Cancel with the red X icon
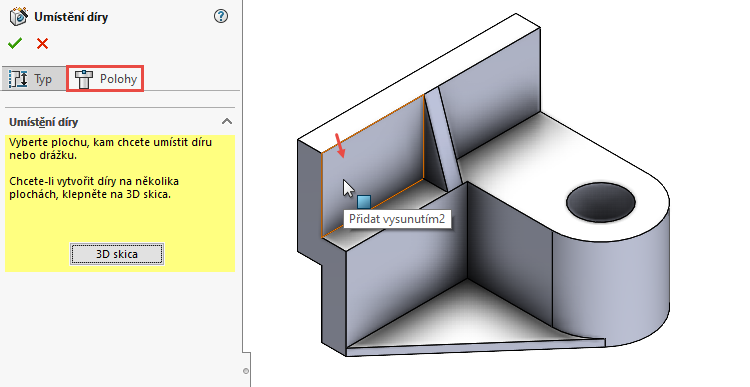Image resolution: width=750 pixels, height=387 pixels. pyautogui.click(x=43, y=44)
